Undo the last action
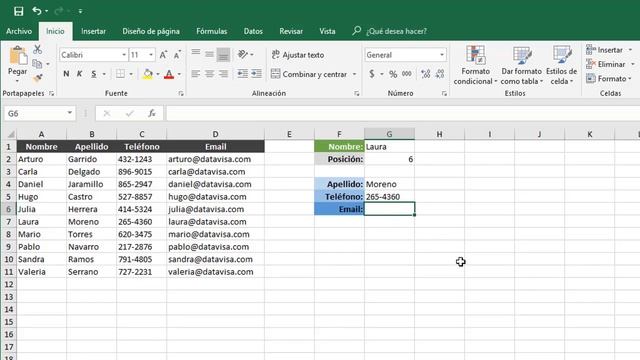The height and width of the screenshot is (360, 640). click(36, 11)
